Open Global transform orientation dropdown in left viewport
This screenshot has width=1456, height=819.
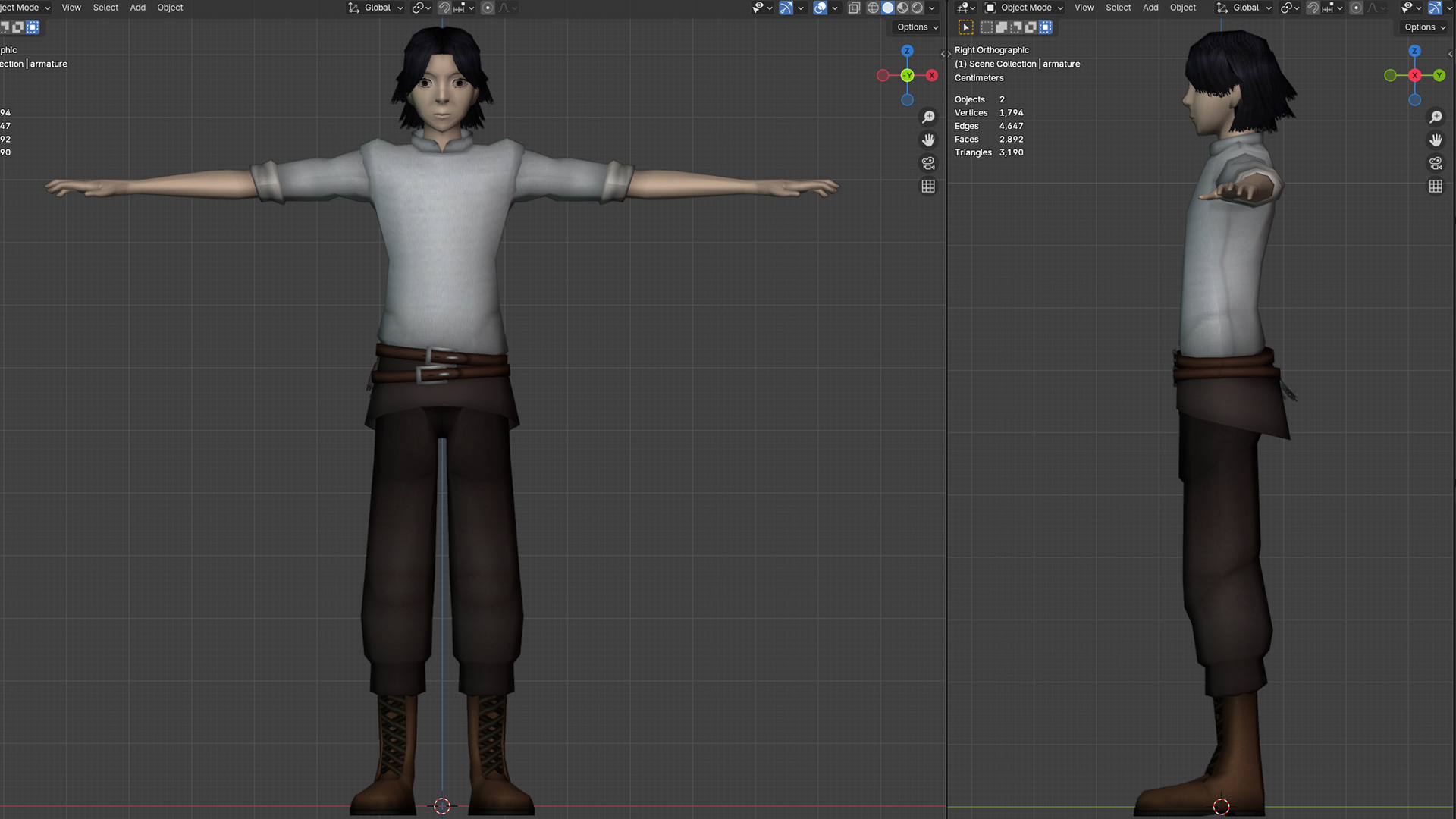click(376, 8)
